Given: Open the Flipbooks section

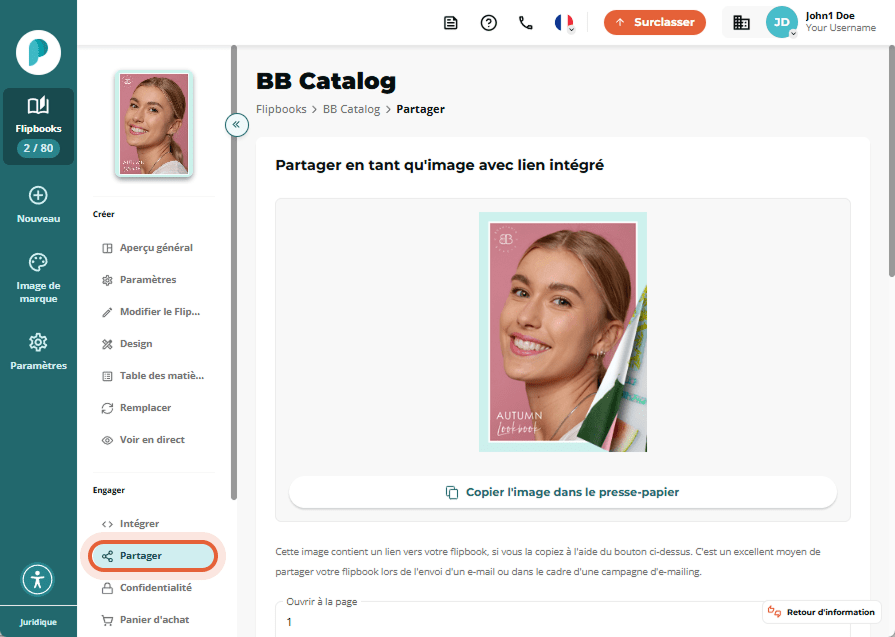Looking at the screenshot, I should click(x=38, y=126).
